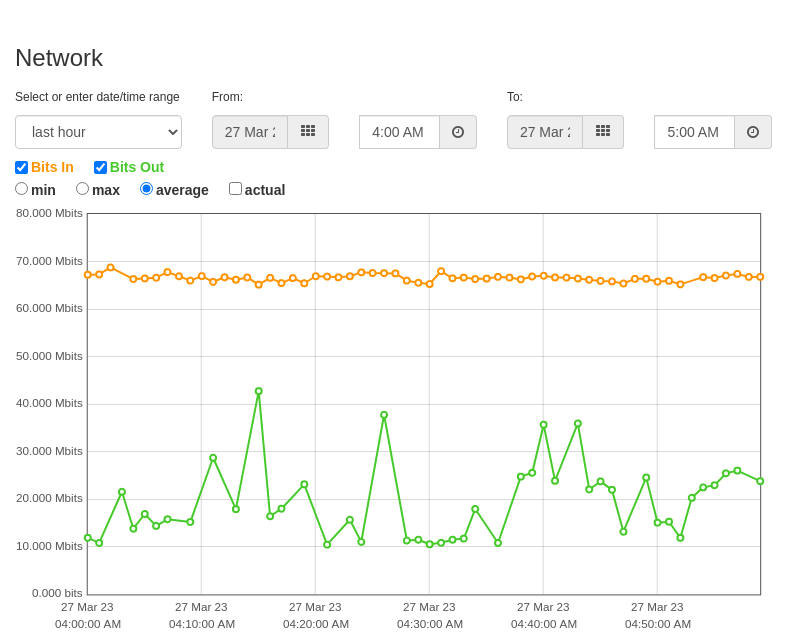This screenshot has height=634, width=787.
Task: Click the green Bits Out peak near 04:15
Action: (258, 391)
